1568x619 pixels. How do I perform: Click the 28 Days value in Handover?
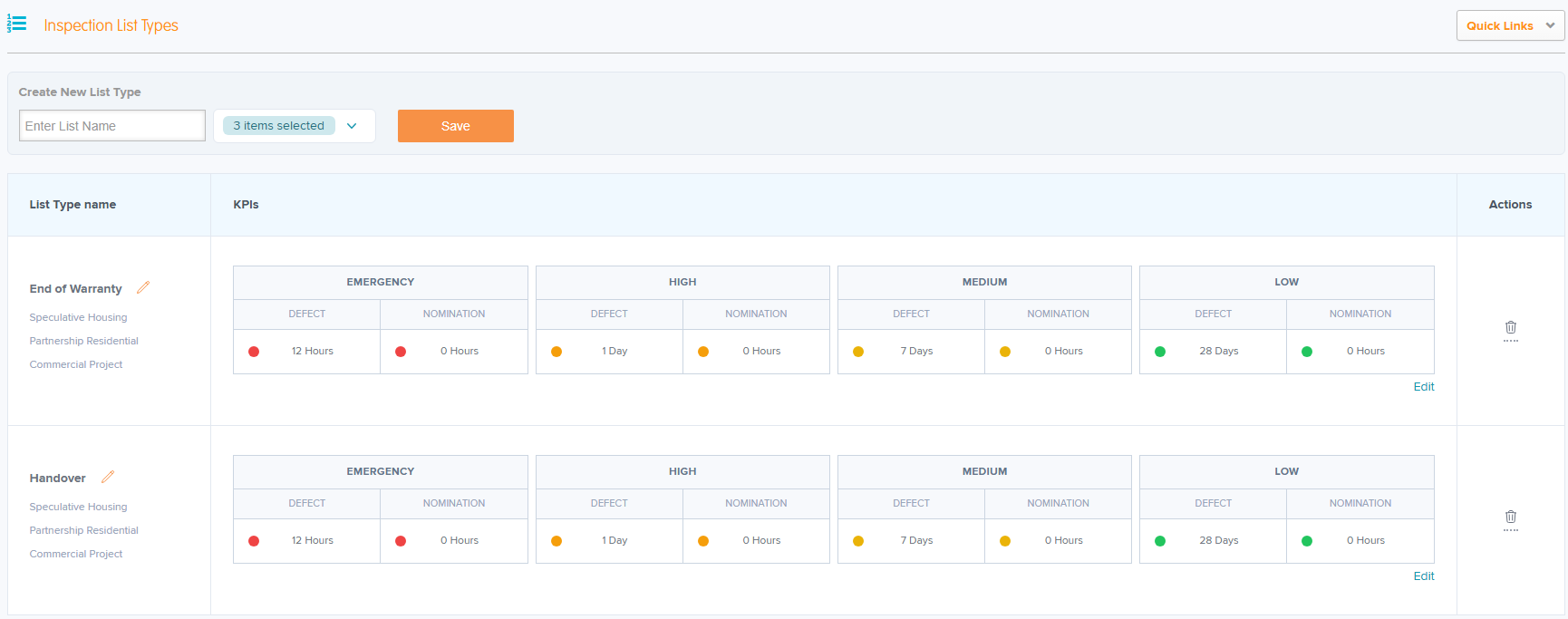[x=1219, y=540]
